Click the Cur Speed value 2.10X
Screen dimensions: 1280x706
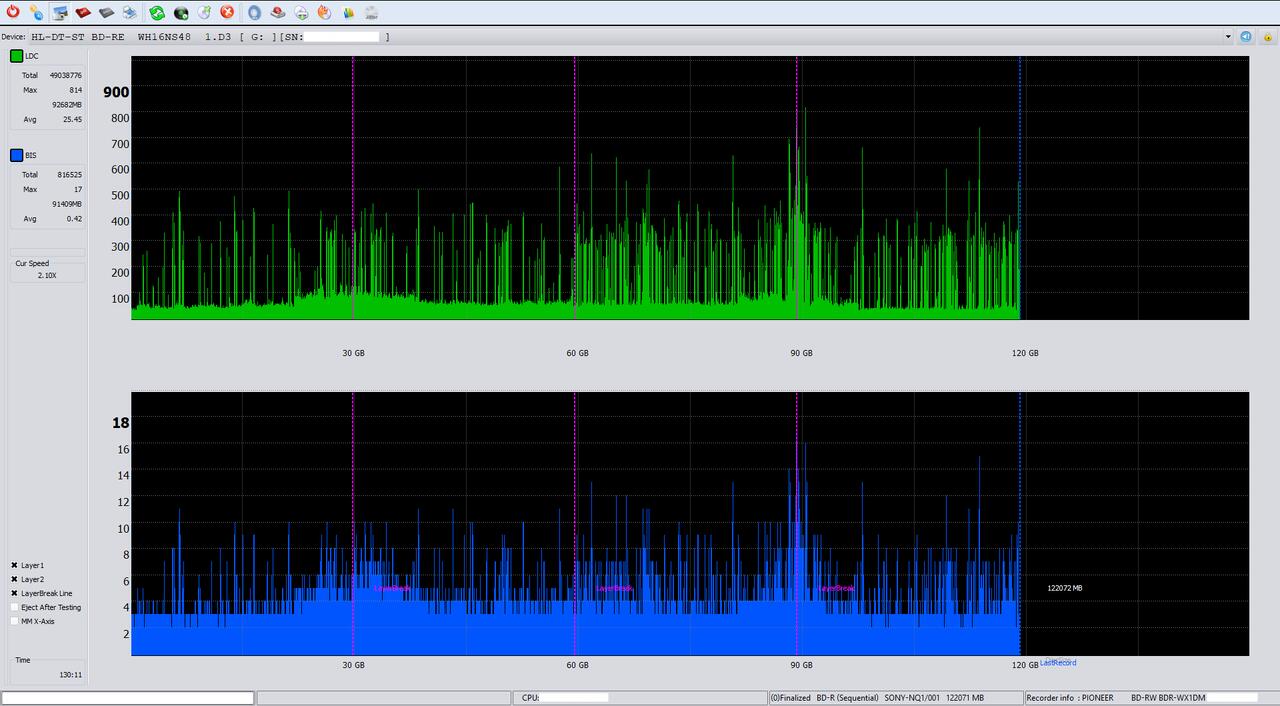(47, 275)
